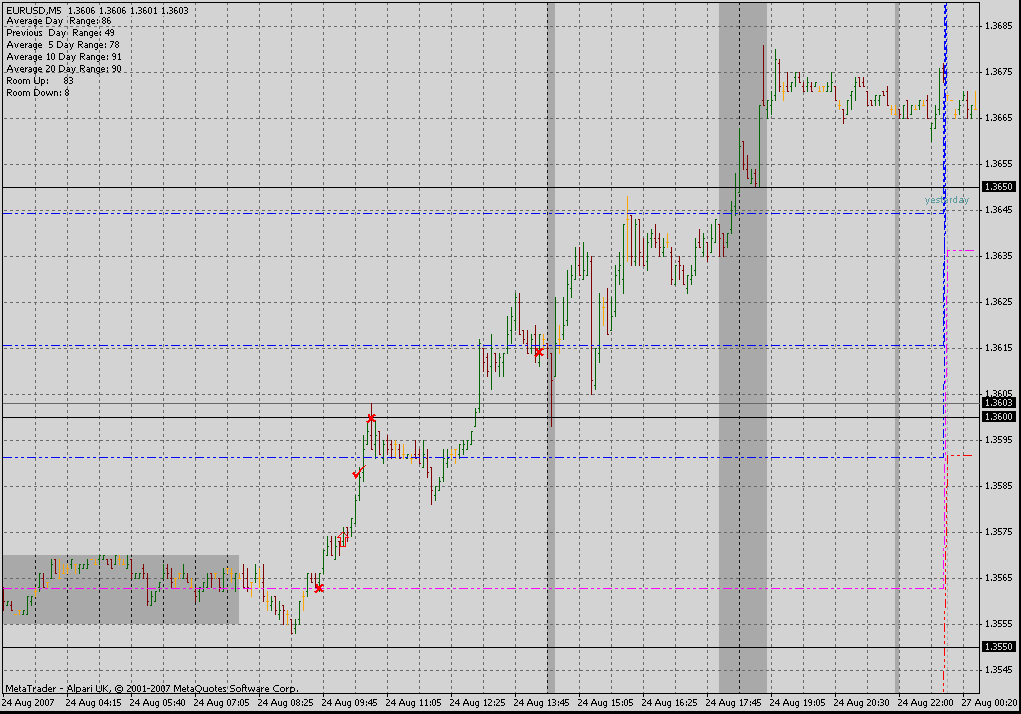
Task: Click the 1.3585 price axis label
Action: click(998, 486)
